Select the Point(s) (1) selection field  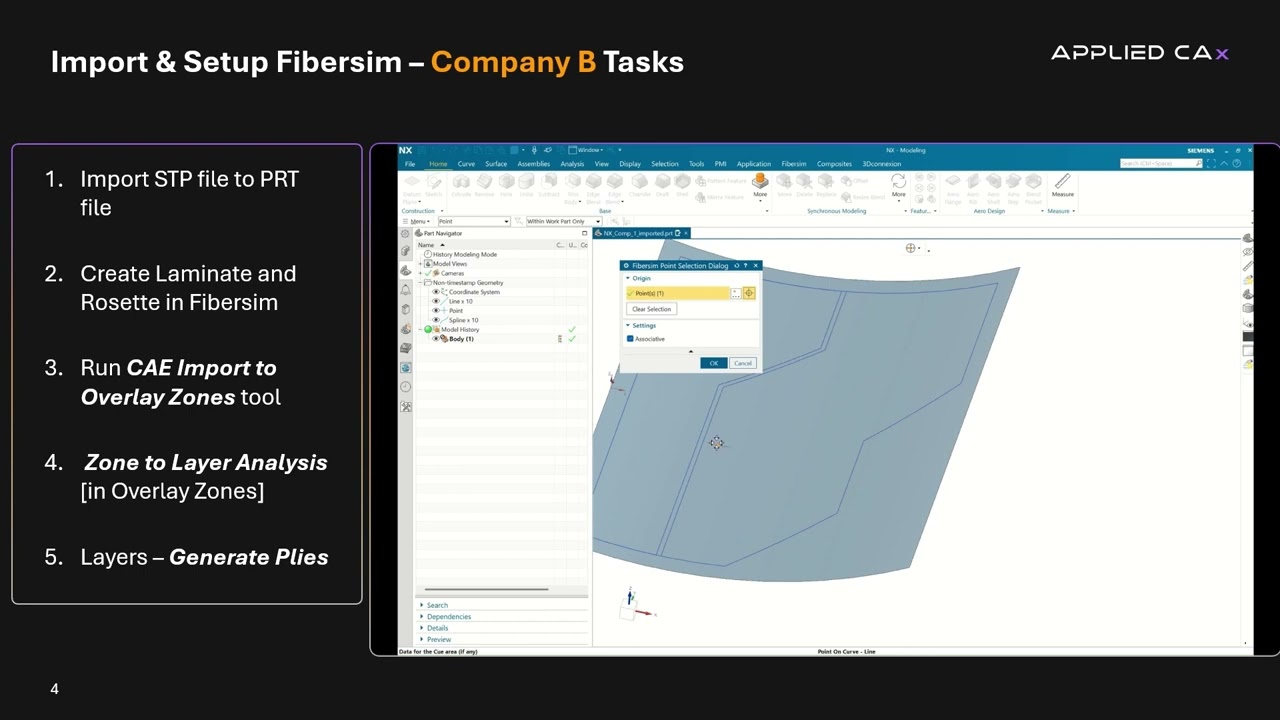pyautogui.click(x=677, y=293)
